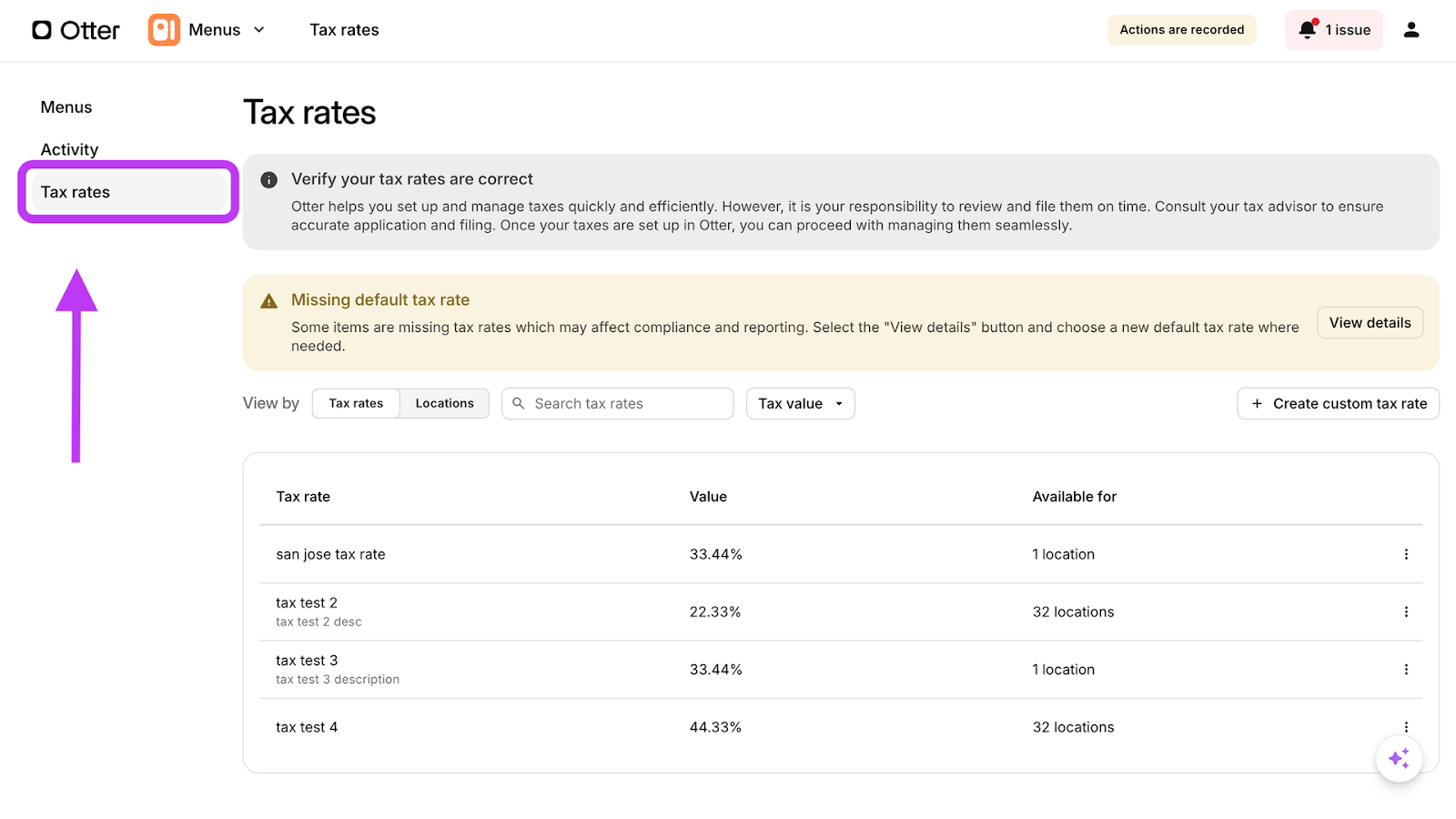Image resolution: width=1456 pixels, height=819 pixels.
Task: Click the Search tax rates field
Action: pyautogui.click(x=628, y=403)
